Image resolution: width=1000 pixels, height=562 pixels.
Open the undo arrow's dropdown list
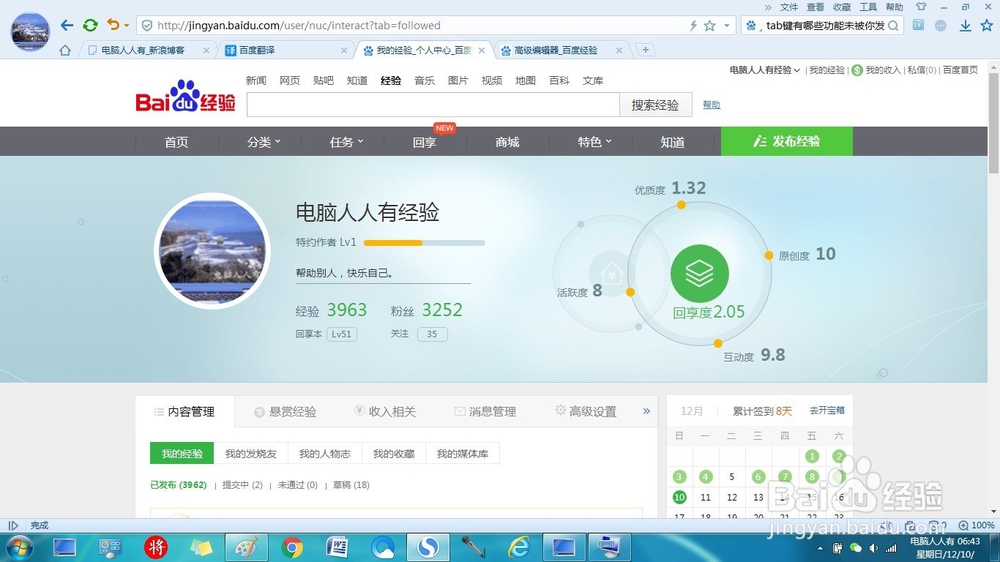[x=126, y=26]
